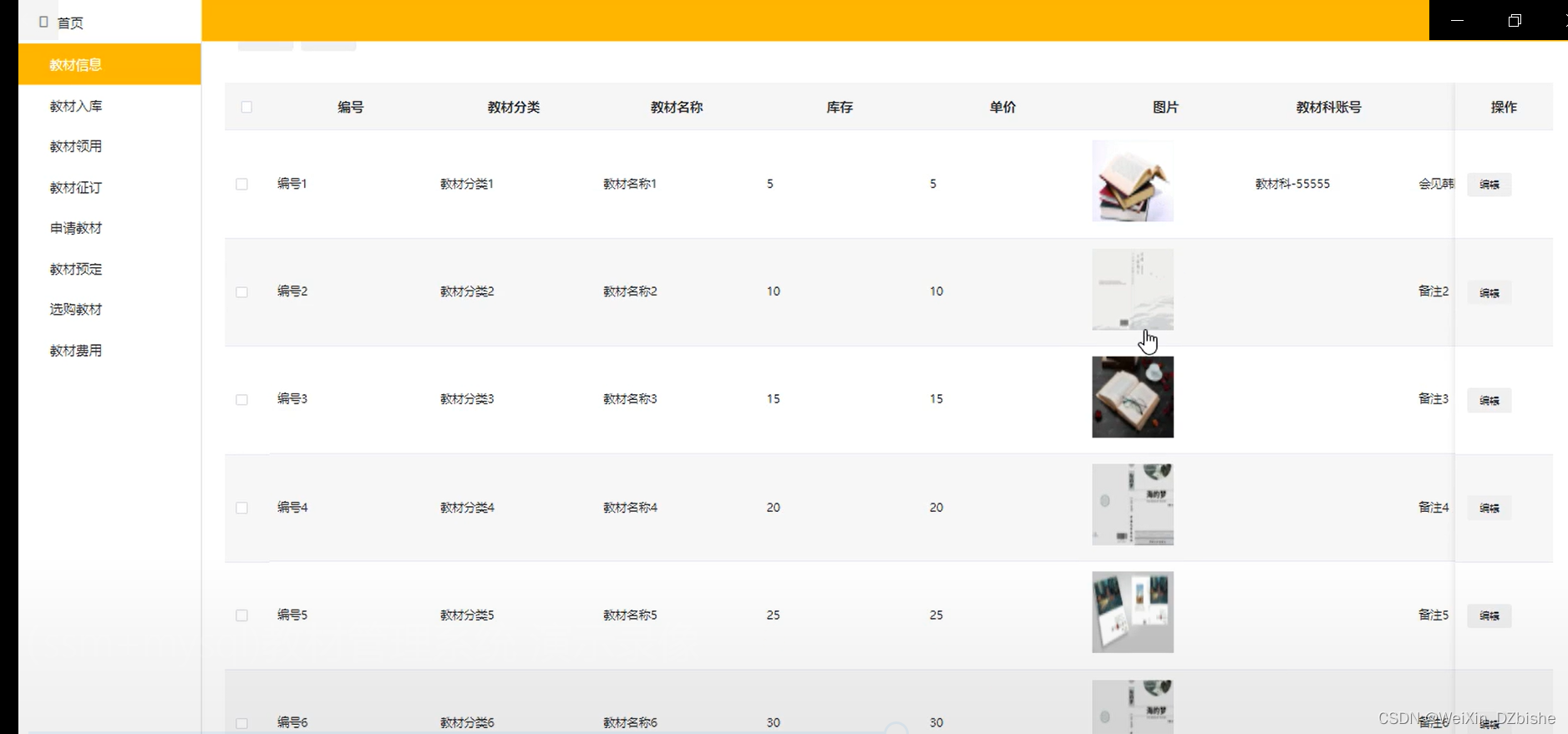Click the edit button for row 编号4
This screenshot has height=734, width=1568.
coord(1489,509)
